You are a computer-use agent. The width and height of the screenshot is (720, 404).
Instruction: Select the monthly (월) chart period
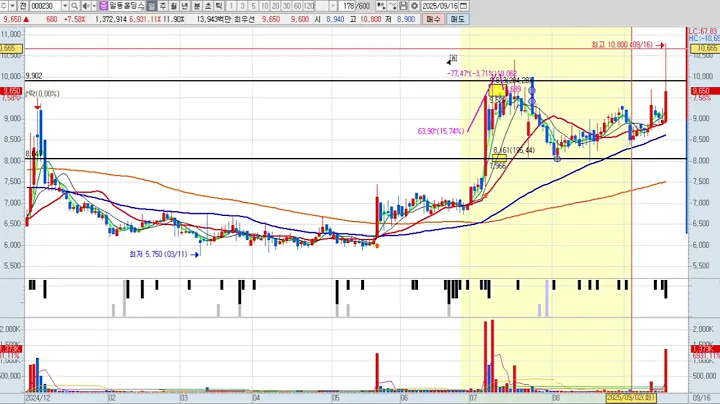pyautogui.click(x=174, y=6)
